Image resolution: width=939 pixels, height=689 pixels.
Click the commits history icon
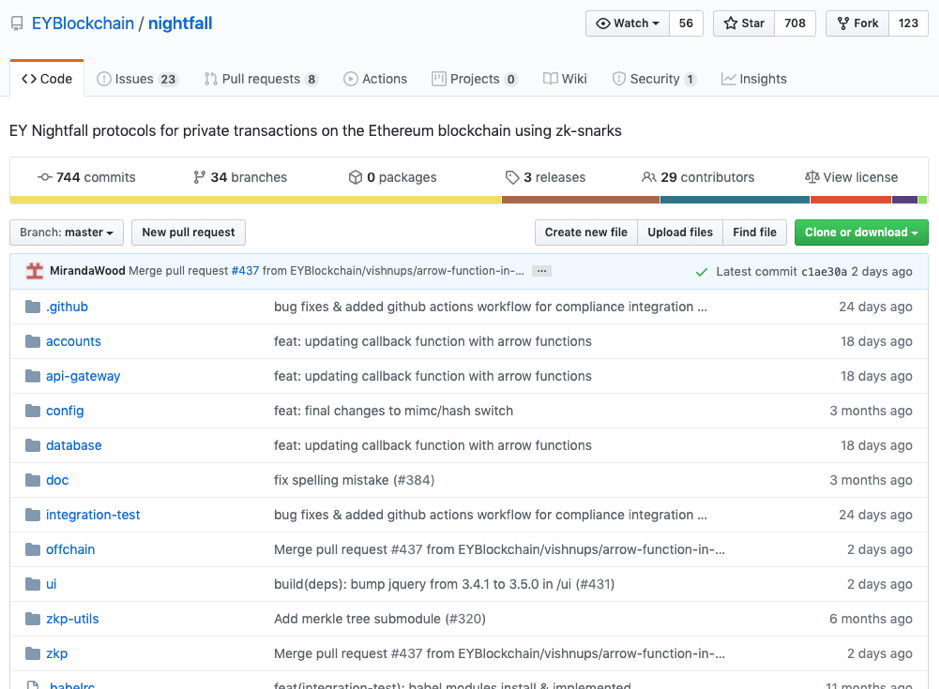(x=45, y=177)
